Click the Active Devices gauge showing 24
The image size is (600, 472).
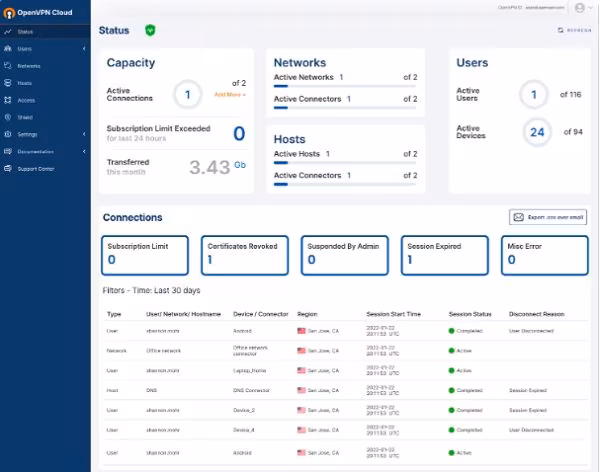click(537, 132)
